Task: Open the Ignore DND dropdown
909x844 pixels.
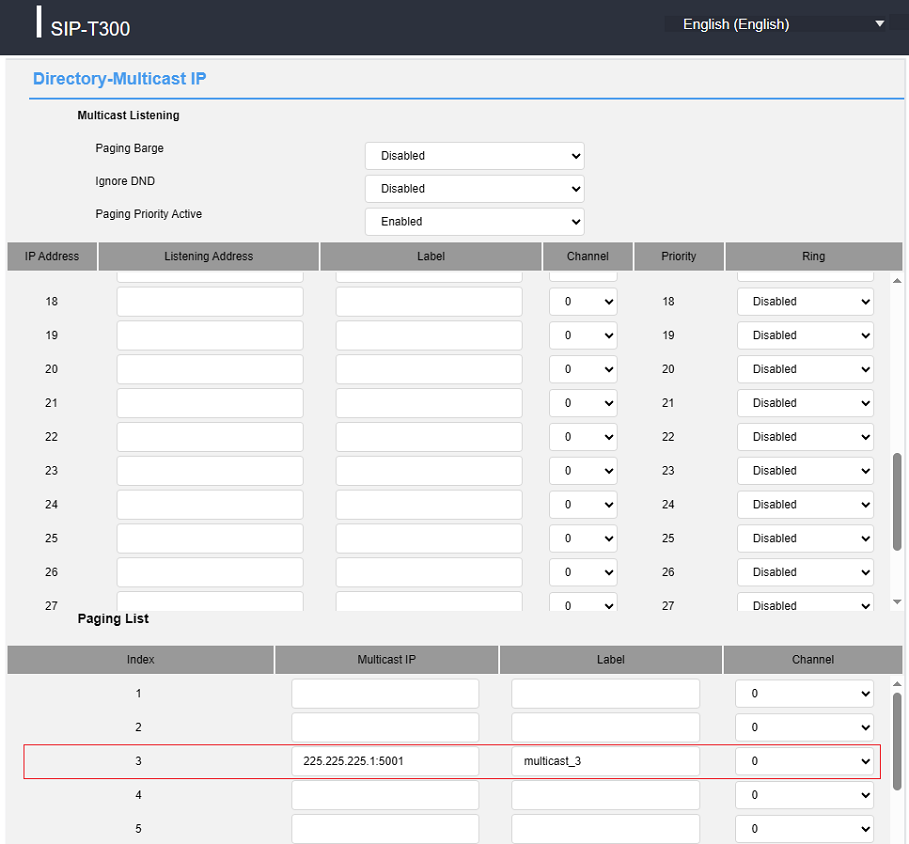Action: point(474,189)
